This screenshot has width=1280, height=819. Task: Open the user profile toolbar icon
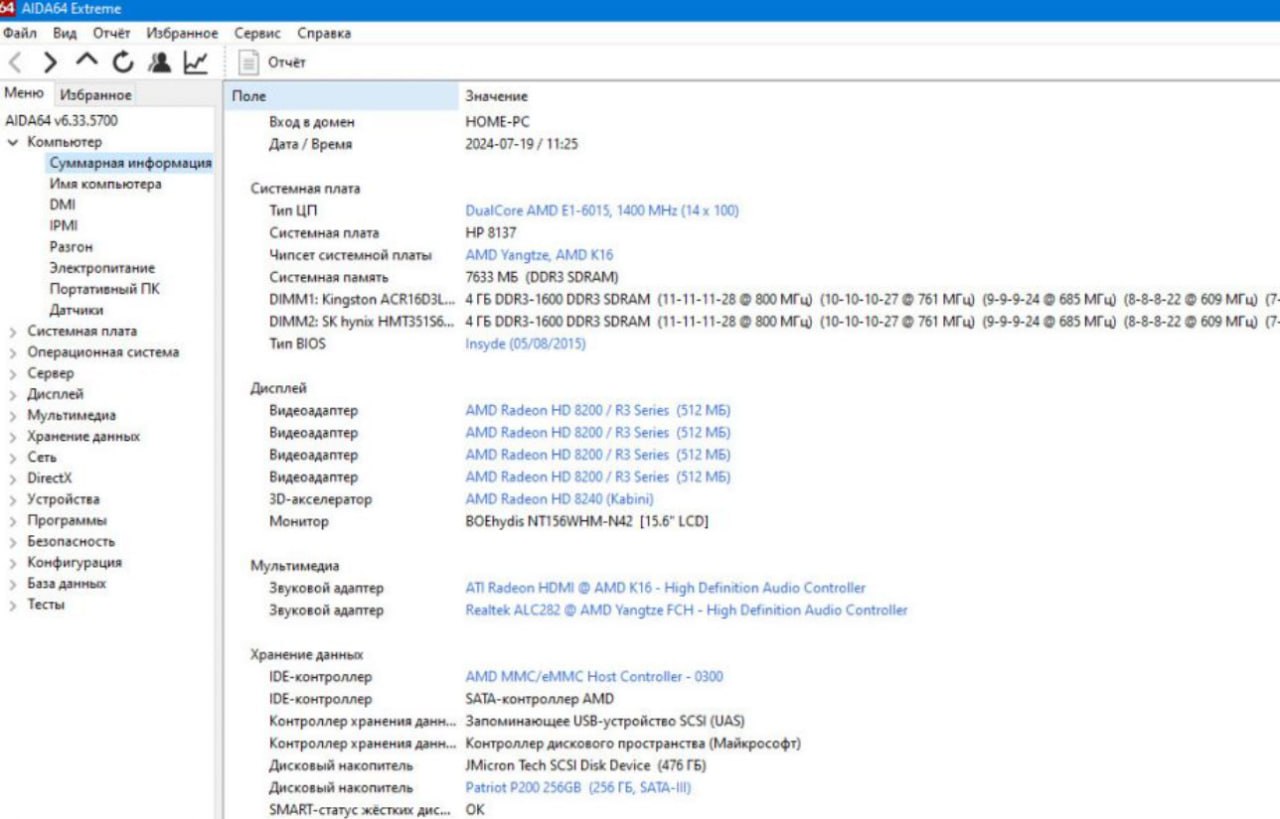coord(159,63)
